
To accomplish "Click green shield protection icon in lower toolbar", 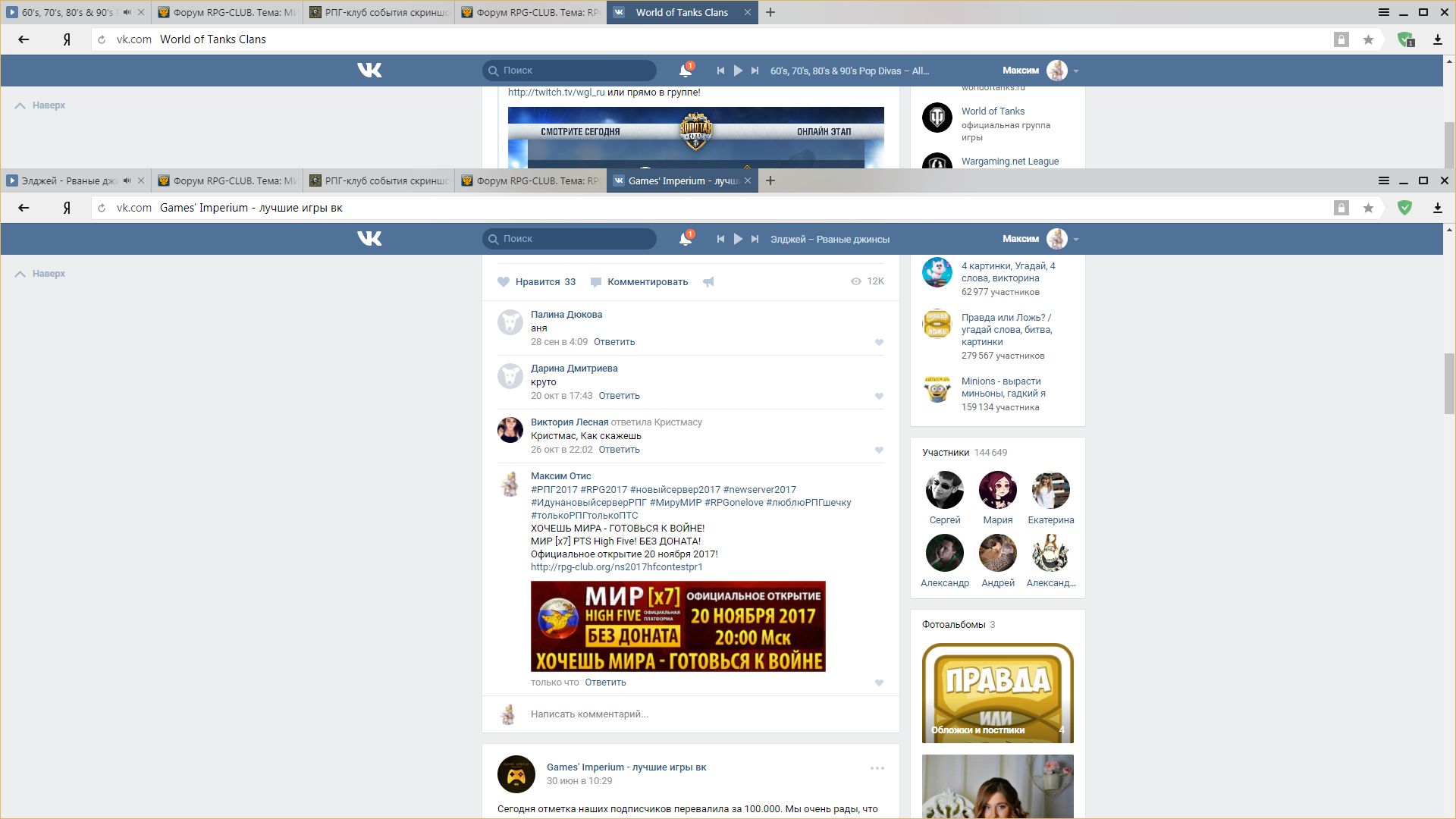I will [1404, 208].
